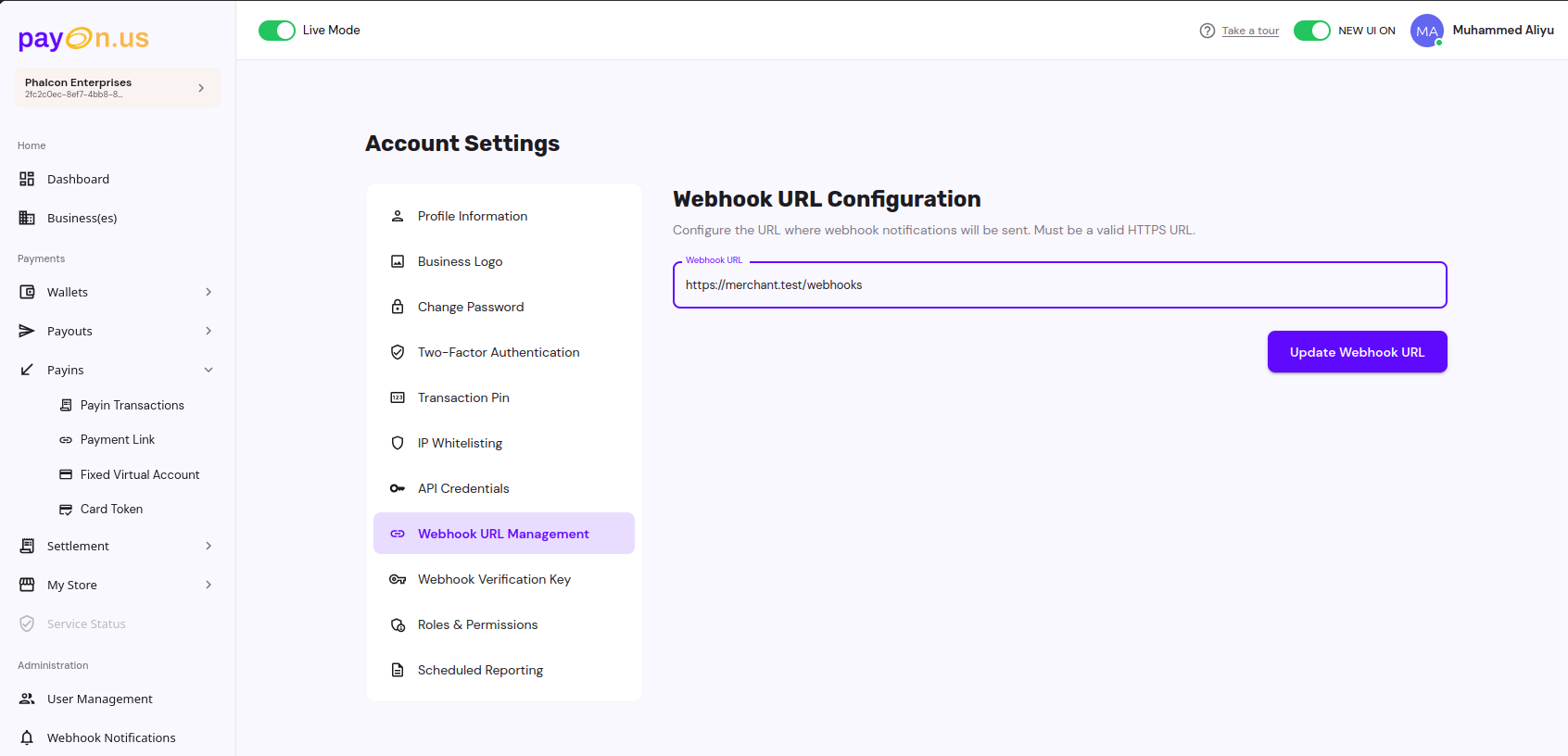Expand the Payouts submenu chevron
This screenshot has height=756, width=1568.
[209, 331]
